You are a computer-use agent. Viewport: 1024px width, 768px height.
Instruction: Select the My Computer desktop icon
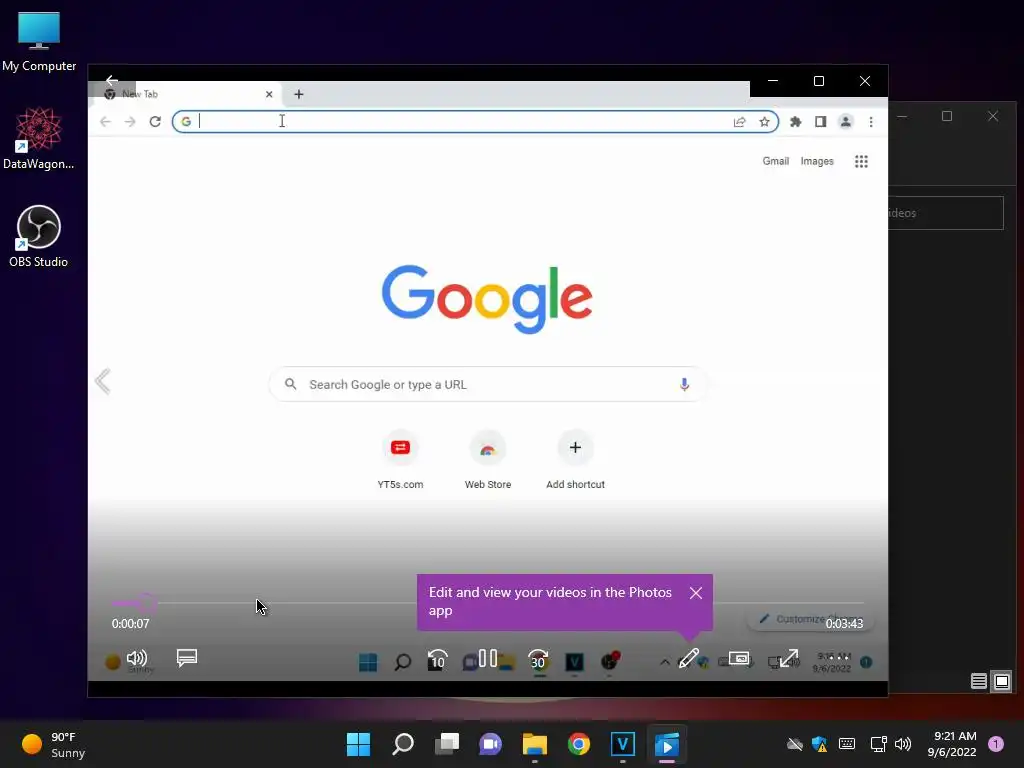pyautogui.click(x=39, y=42)
